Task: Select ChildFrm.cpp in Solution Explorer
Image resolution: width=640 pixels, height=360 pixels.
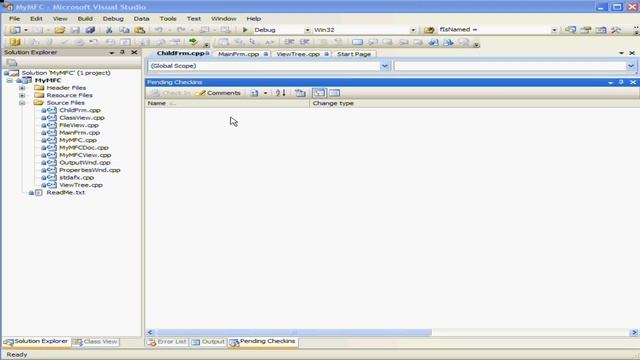Action: tap(80, 110)
